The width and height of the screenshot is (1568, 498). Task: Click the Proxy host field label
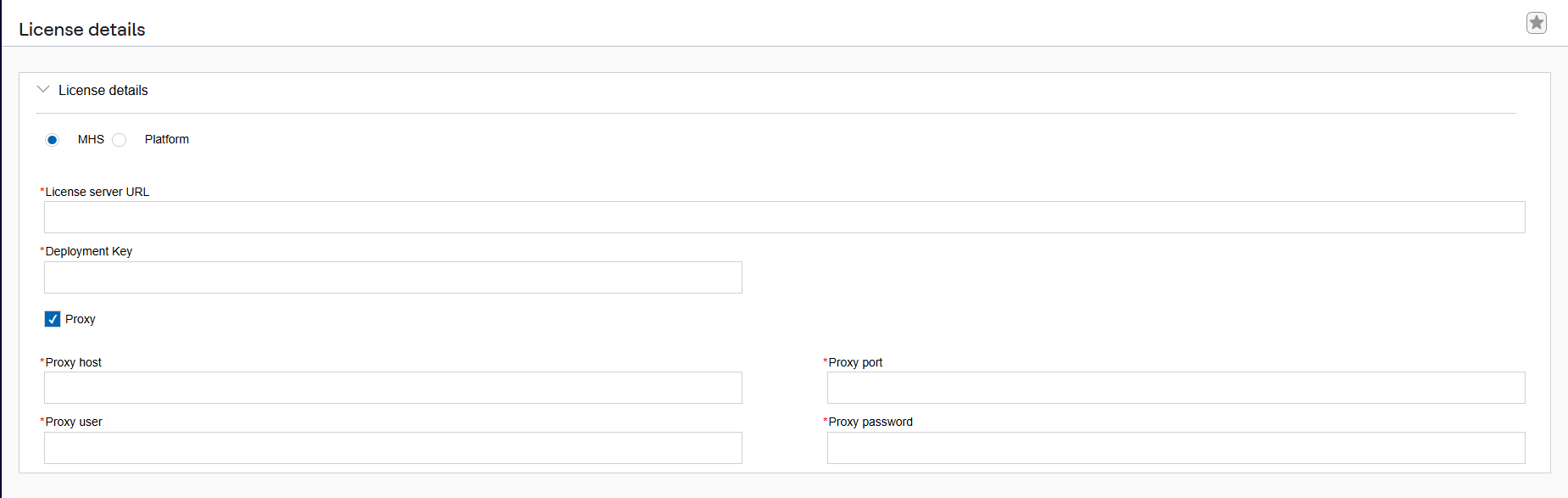[73, 362]
